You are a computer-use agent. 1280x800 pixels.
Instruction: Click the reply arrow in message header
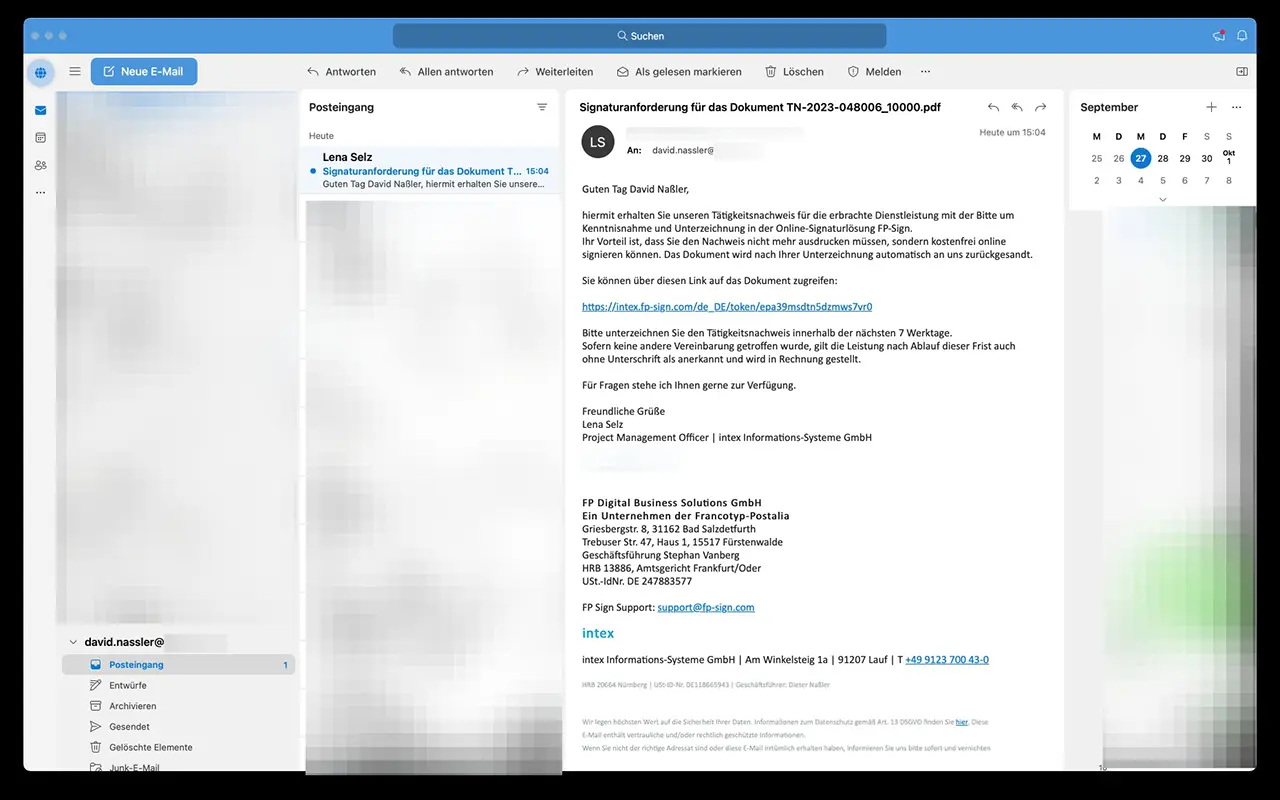pyautogui.click(x=993, y=107)
